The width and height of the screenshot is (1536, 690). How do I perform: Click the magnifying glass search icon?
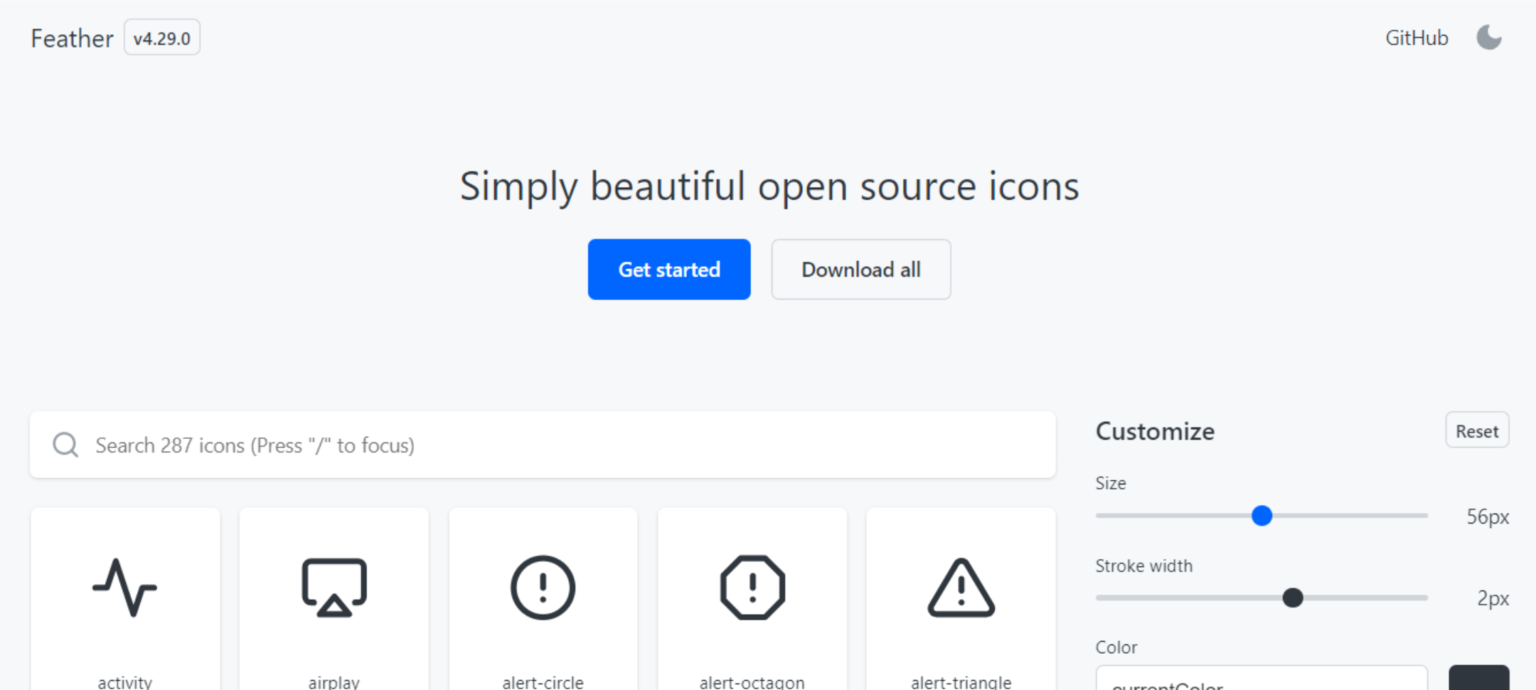(x=64, y=444)
